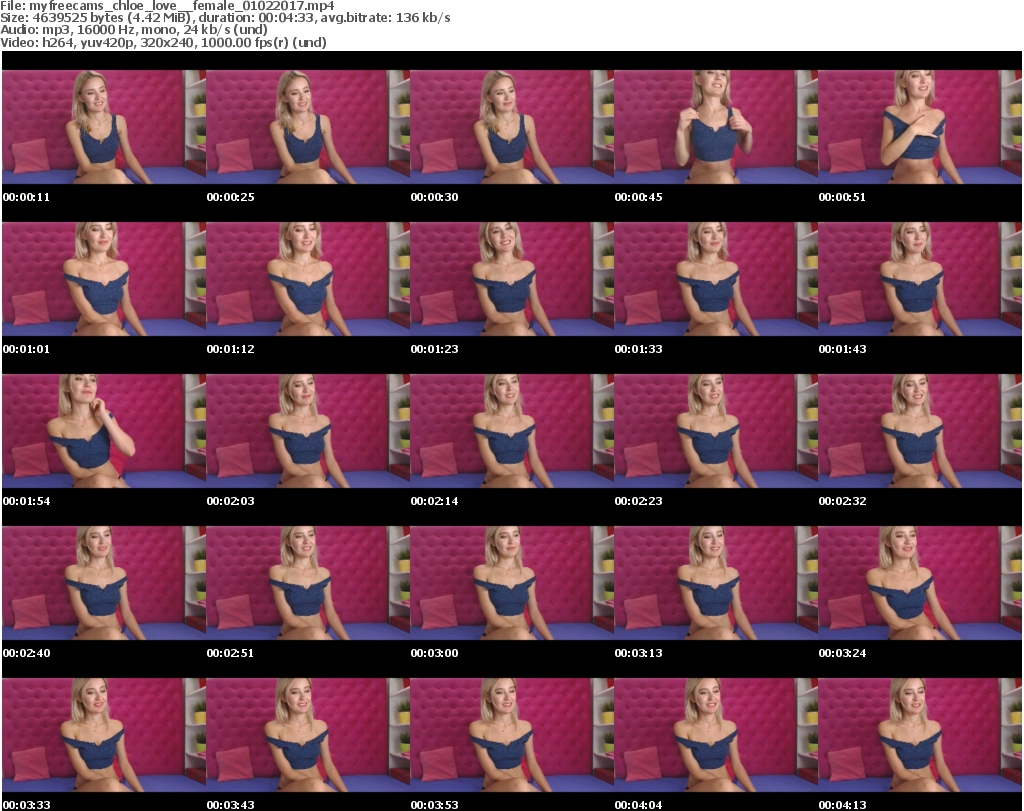
Task: Pick the thumbnail at 00:02:03
Action: pyautogui.click(x=308, y=431)
